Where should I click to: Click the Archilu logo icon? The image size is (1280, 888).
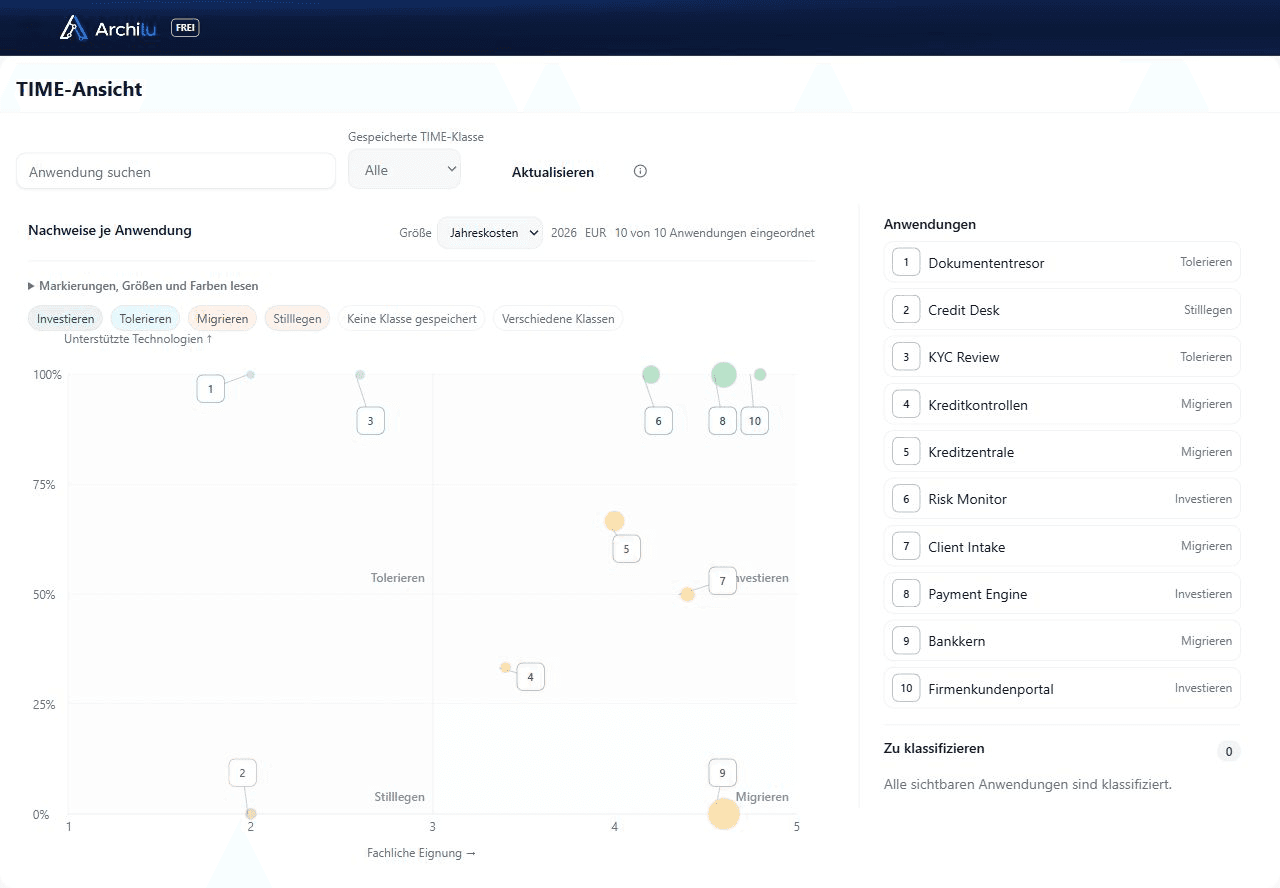click(74, 28)
